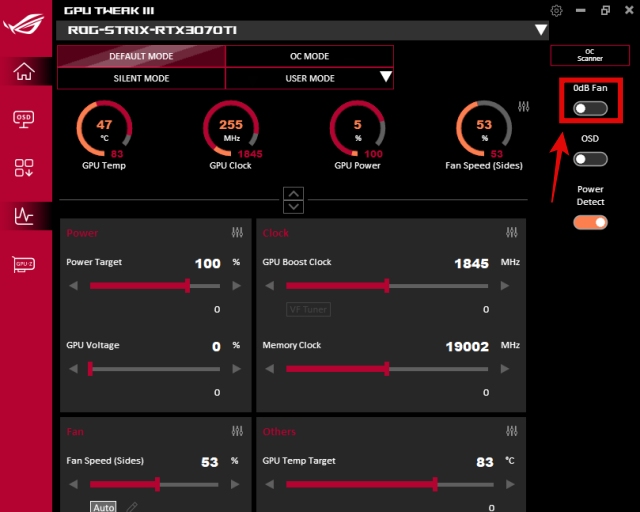The image size is (640, 512).
Task: Click Power Target value 100
Action: click(208, 263)
